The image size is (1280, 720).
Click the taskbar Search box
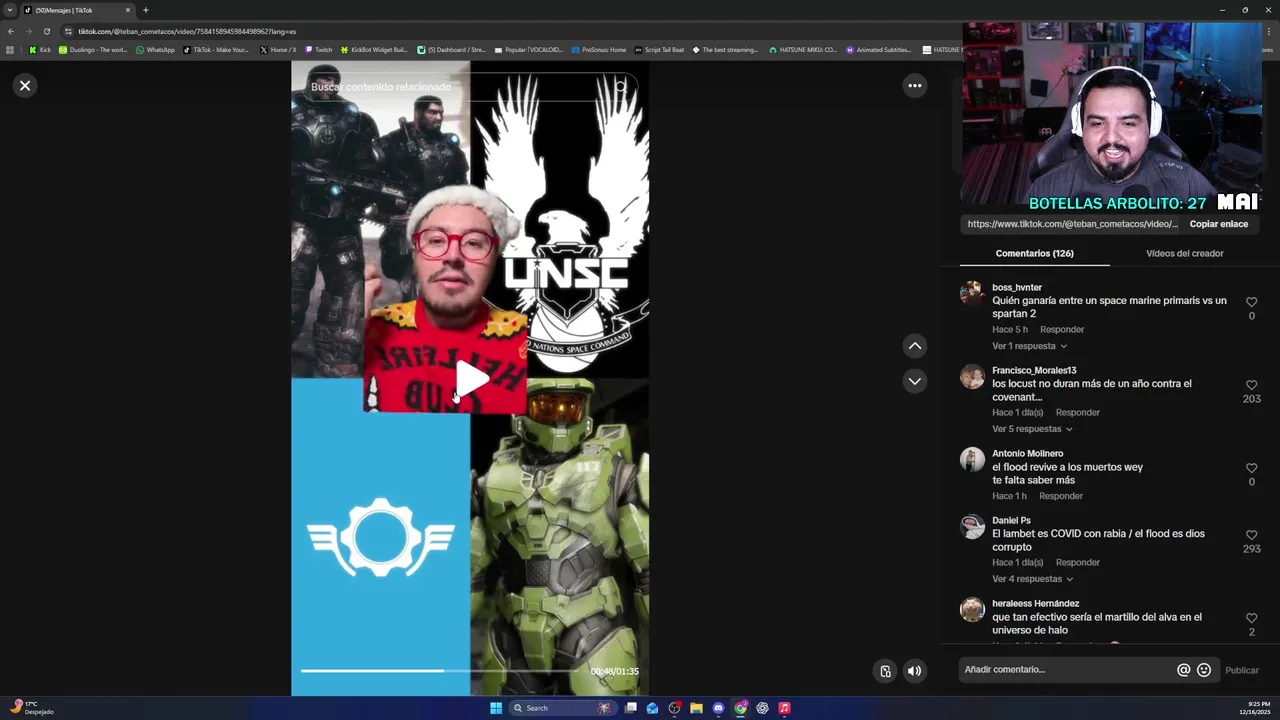[561, 708]
